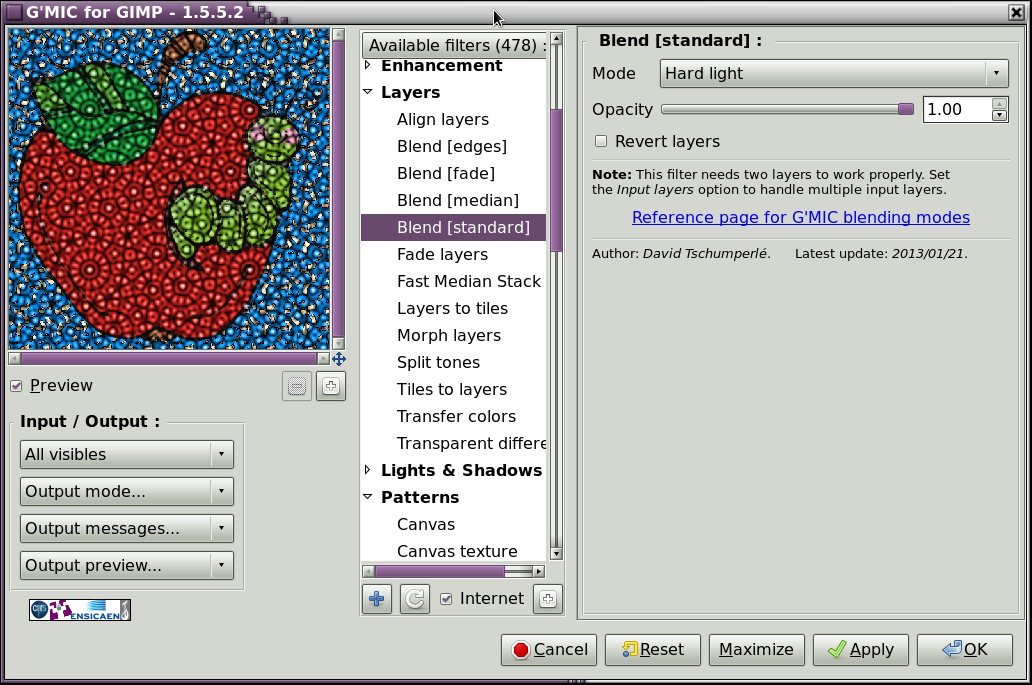Select the Fade layers filter
1032x685 pixels.
(453, 254)
